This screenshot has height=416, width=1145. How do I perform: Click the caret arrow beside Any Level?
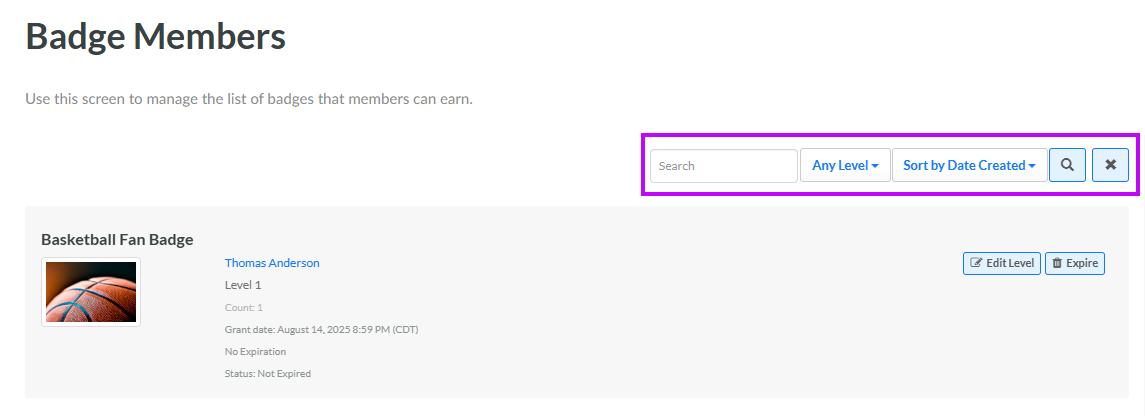point(875,166)
